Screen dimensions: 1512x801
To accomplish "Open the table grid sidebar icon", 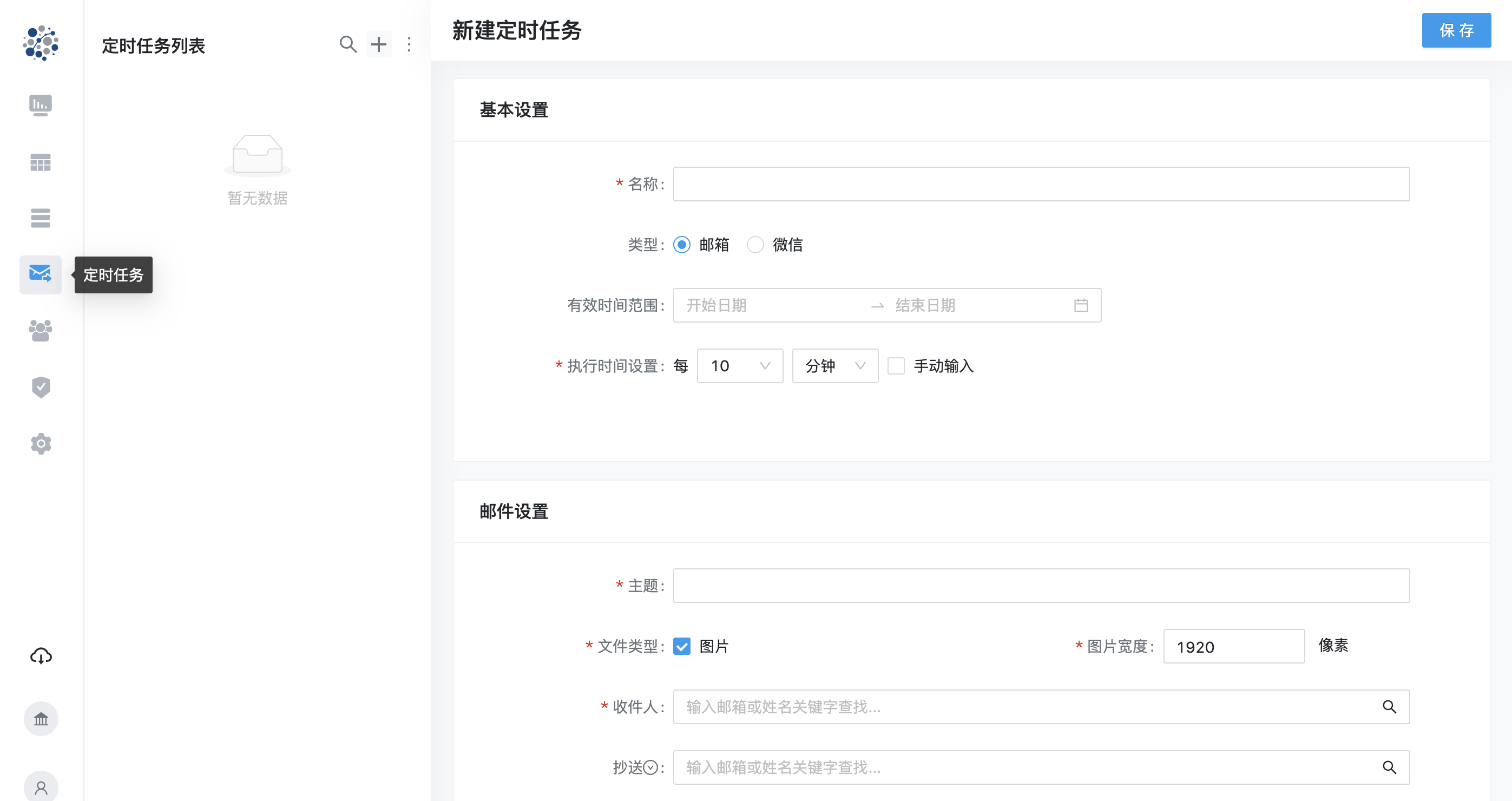I will pyautogui.click(x=41, y=162).
